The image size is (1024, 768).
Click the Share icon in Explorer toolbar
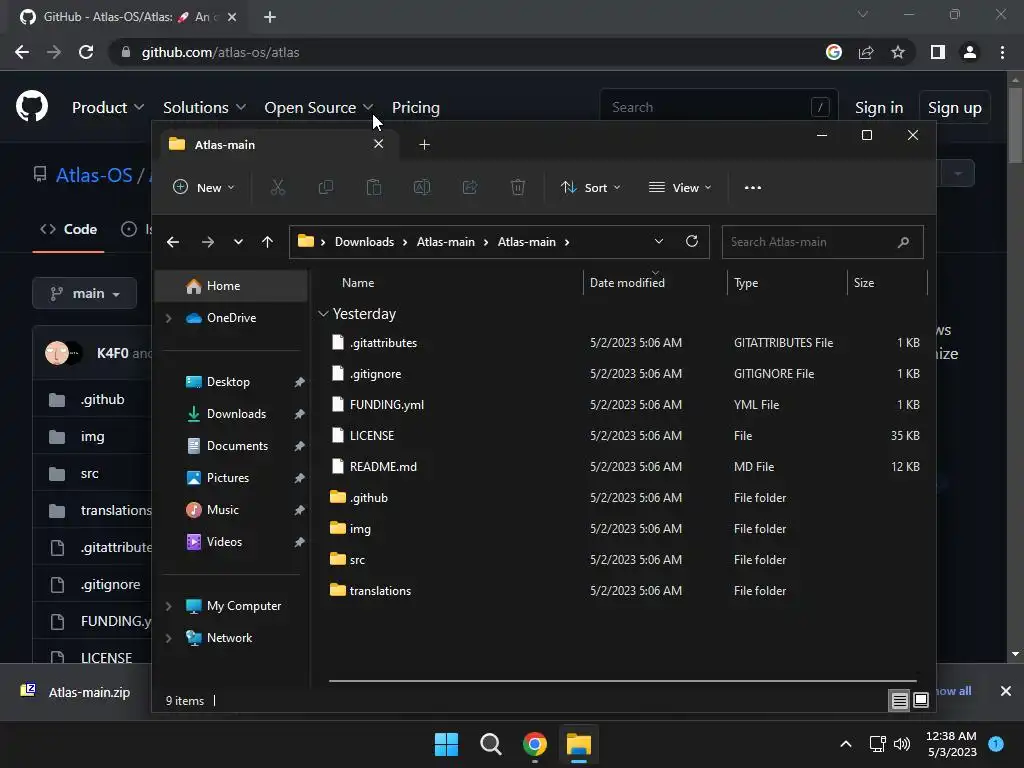click(470, 187)
